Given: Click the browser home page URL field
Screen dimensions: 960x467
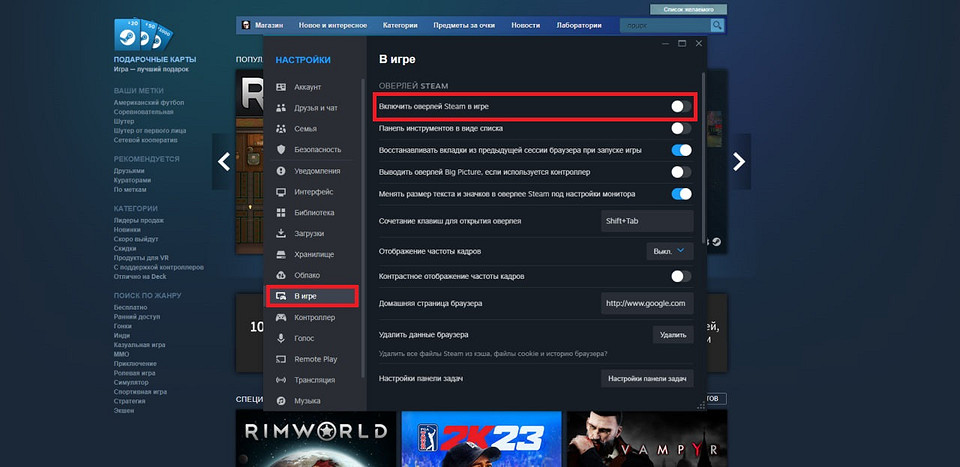Looking at the screenshot, I should (x=647, y=303).
